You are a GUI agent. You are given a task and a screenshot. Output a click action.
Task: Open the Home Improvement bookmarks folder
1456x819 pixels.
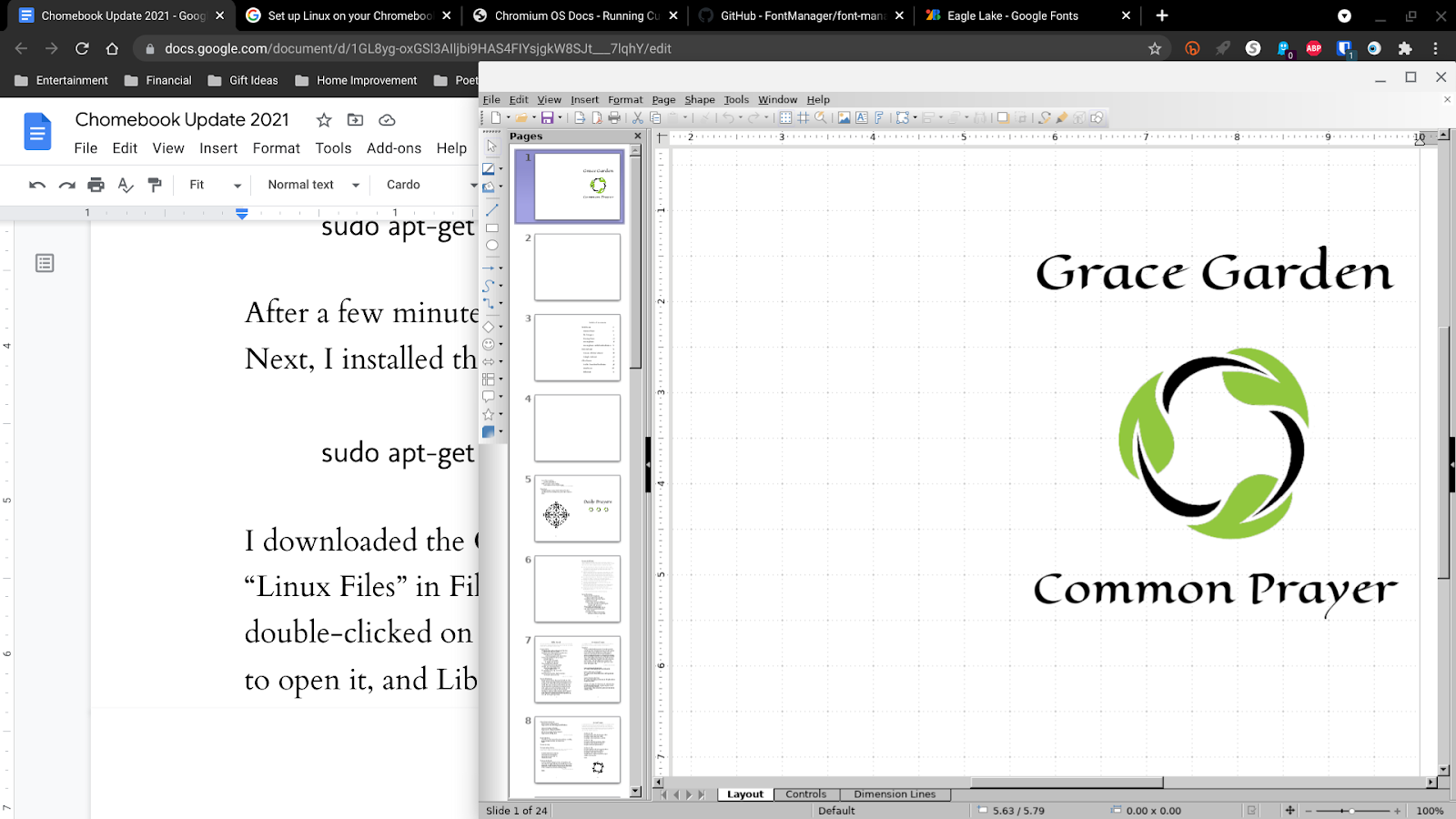(x=357, y=80)
